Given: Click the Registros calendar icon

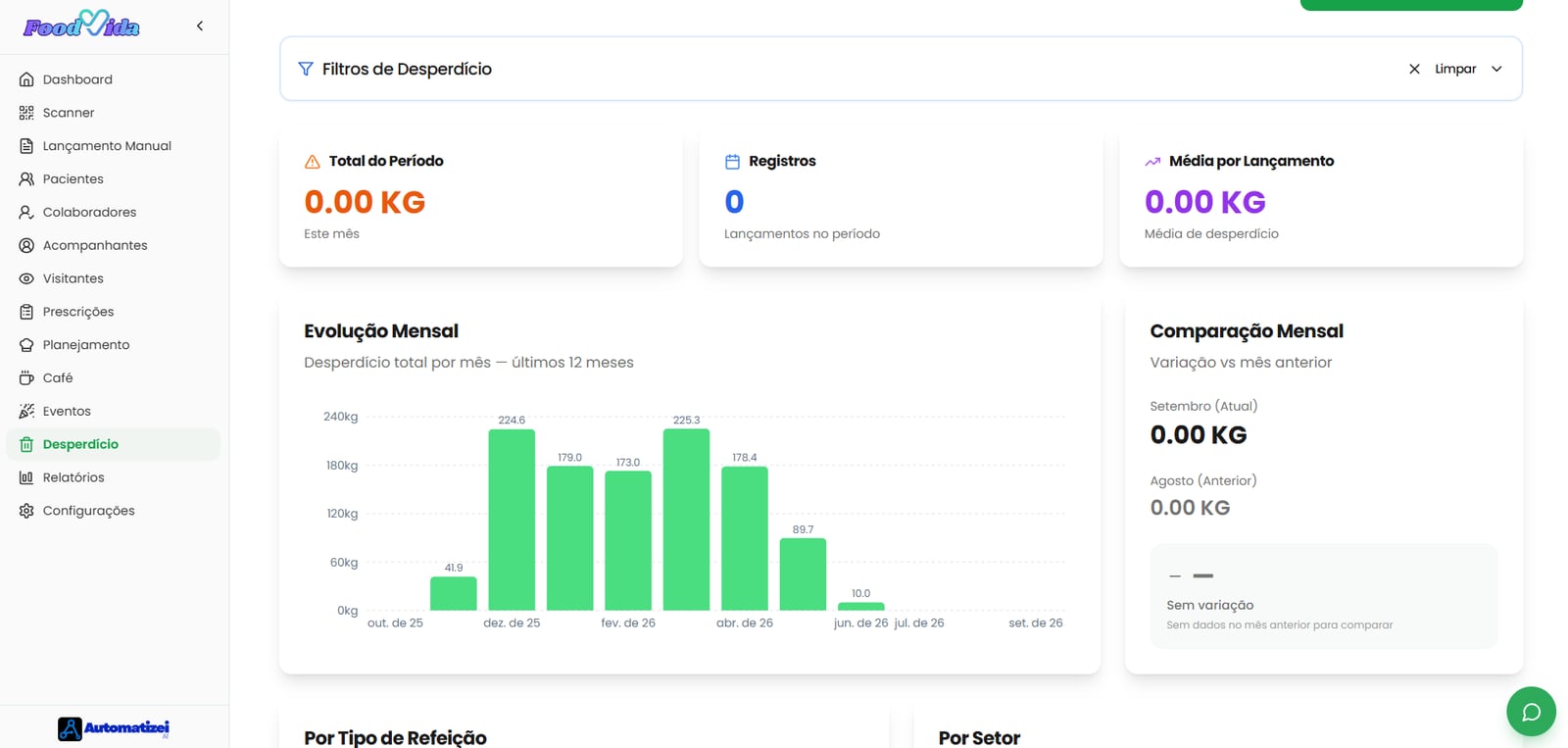Looking at the screenshot, I should point(732,162).
